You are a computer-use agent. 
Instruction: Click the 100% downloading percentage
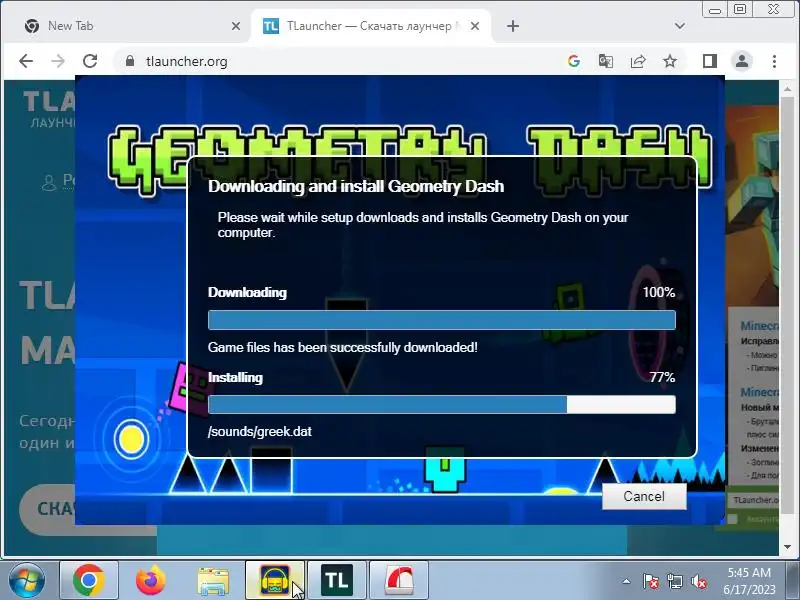[659, 292]
